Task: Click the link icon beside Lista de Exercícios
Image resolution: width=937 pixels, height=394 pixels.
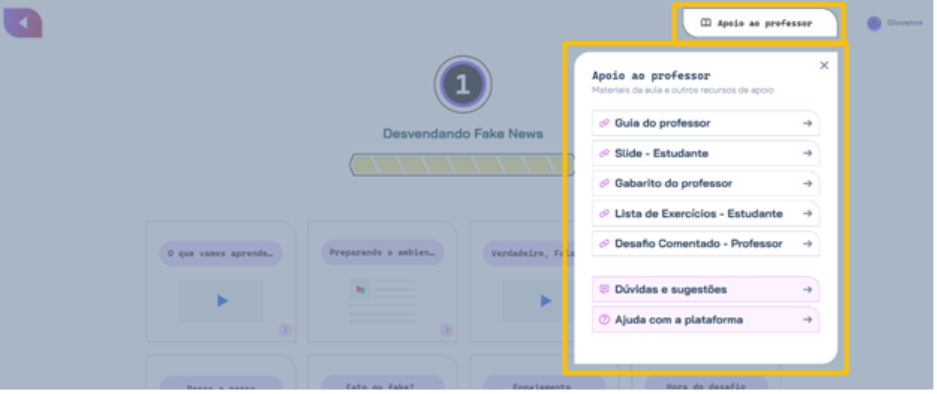Action: pos(604,213)
